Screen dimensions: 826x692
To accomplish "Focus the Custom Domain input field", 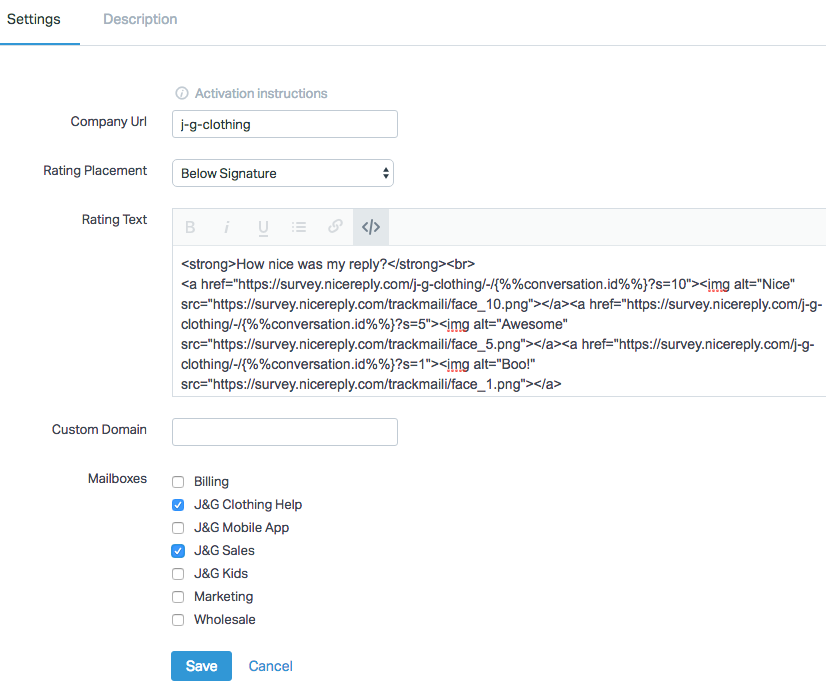I will (x=285, y=432).
